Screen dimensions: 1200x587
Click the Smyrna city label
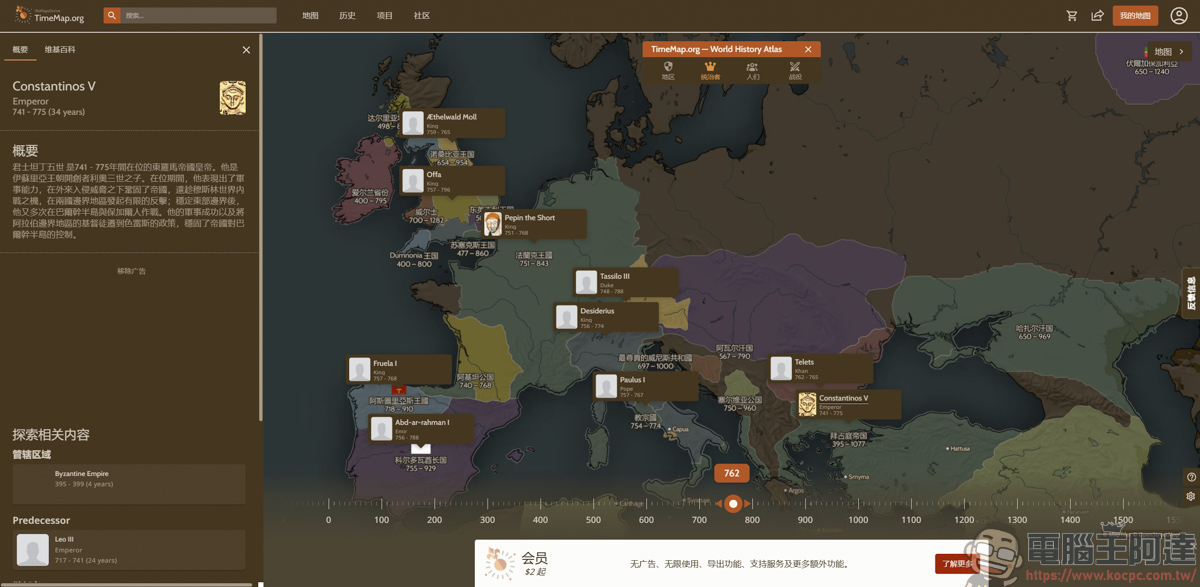tap(856, 477)
